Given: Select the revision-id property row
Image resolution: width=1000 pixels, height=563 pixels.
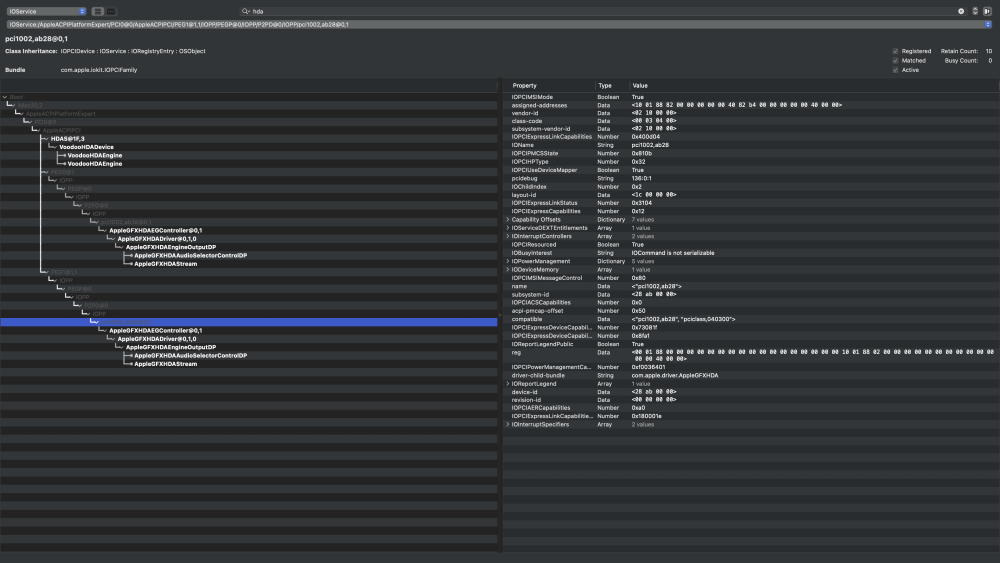Looking at the screenshot, I should pos(751,399).
